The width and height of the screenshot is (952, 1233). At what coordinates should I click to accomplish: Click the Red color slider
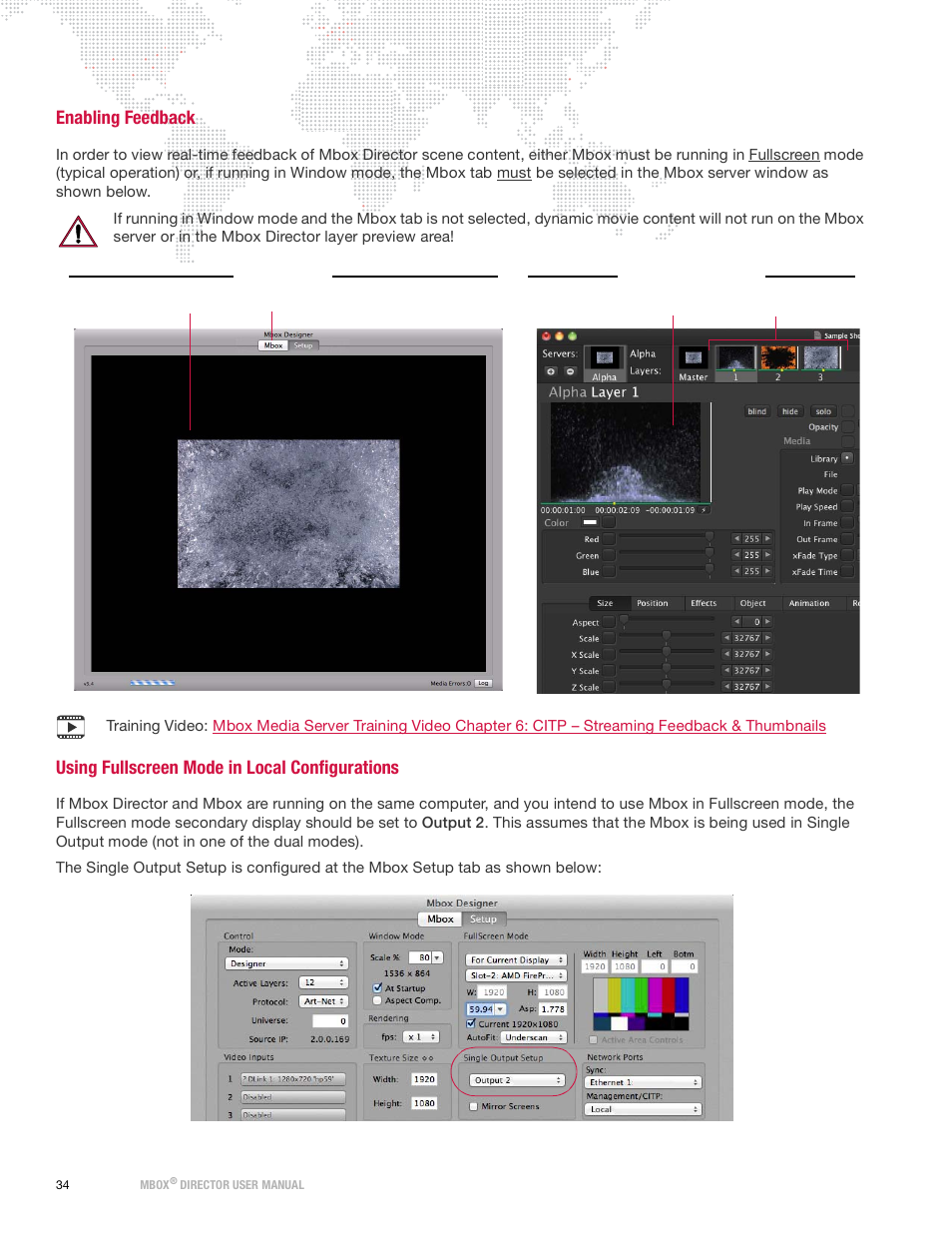[667, 538]
